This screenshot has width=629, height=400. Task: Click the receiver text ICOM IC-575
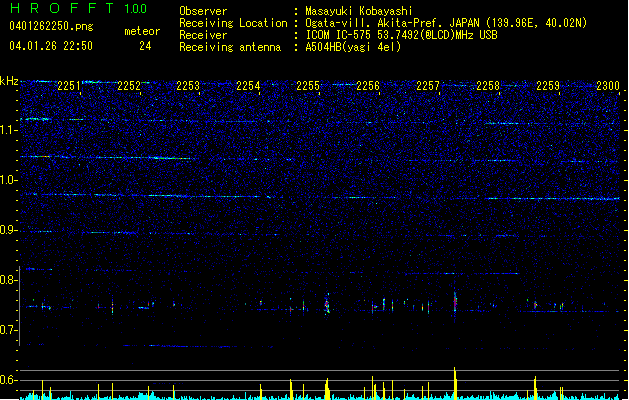339,35
